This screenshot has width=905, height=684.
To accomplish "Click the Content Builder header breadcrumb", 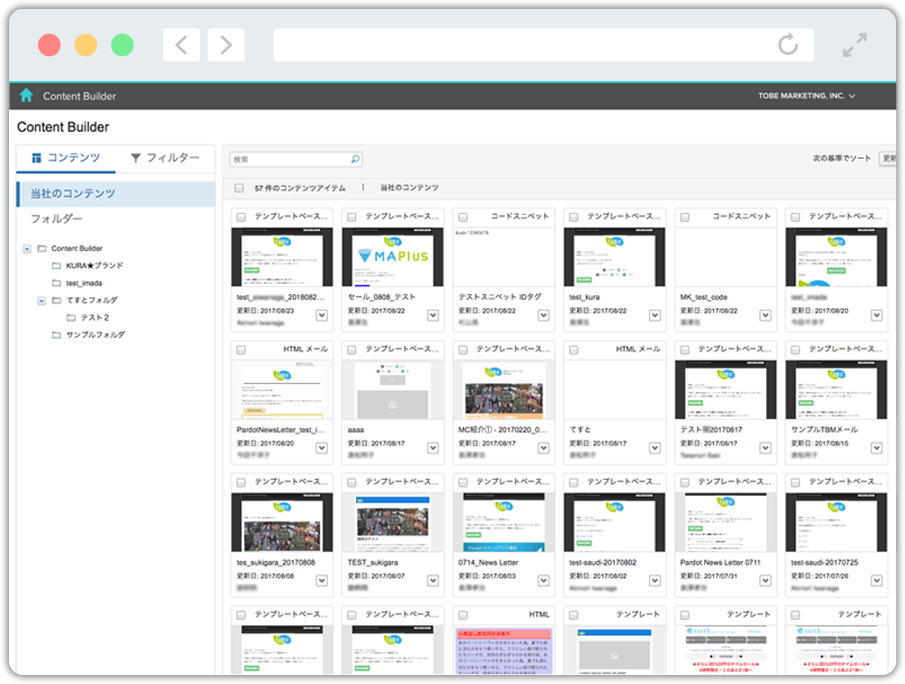I will (79, 96).
